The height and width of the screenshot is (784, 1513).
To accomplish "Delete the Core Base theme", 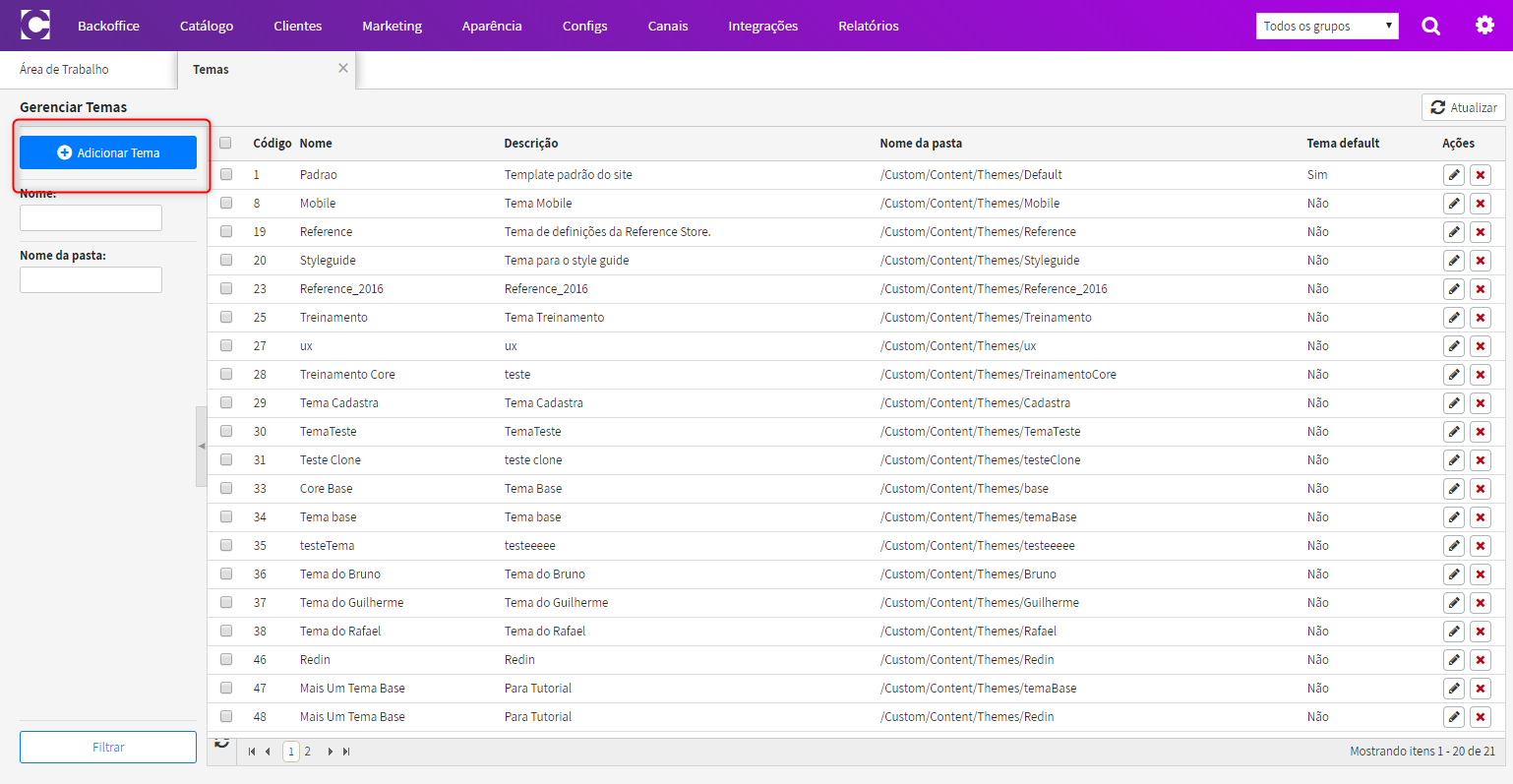I will 1481,489.
